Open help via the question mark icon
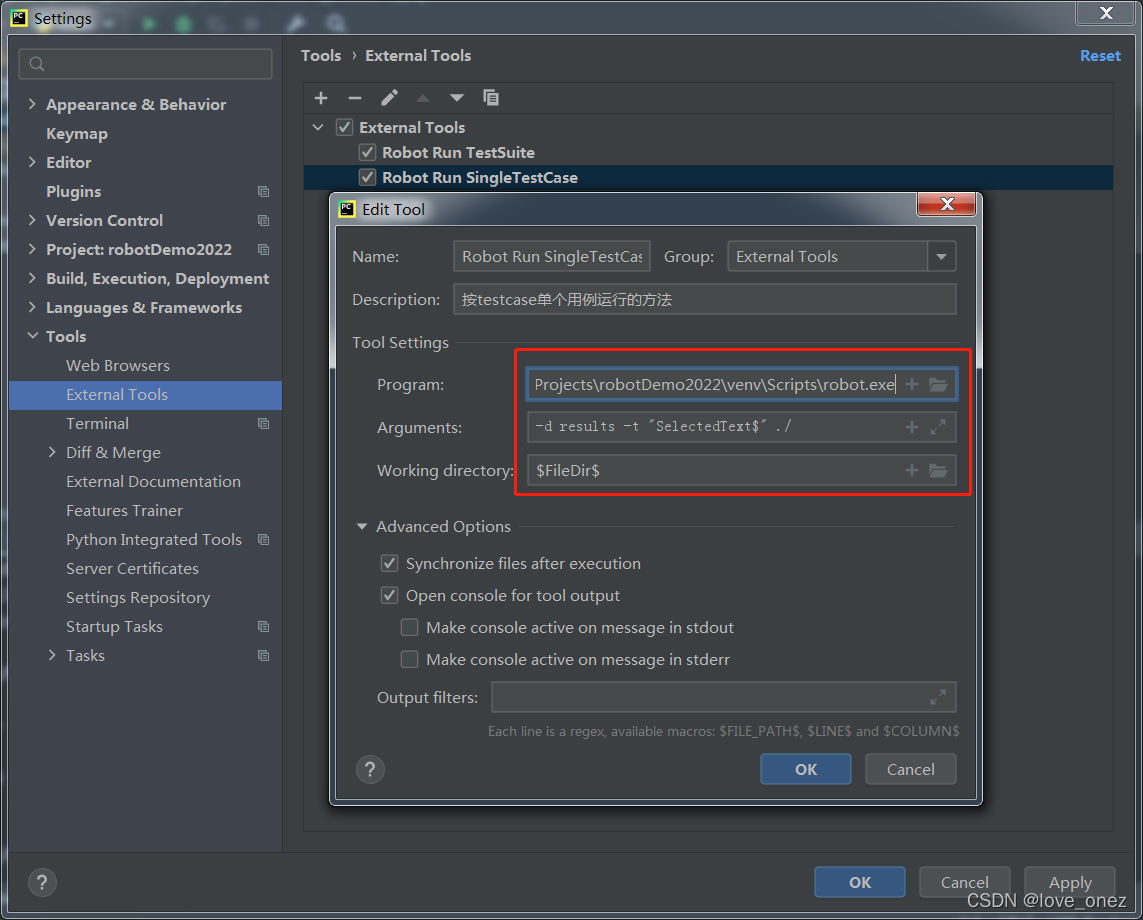 coord(370,769)
